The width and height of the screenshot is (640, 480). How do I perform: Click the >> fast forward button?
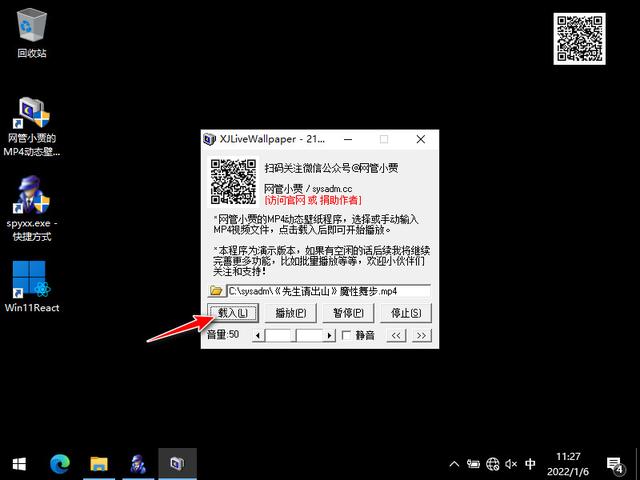click(x=422, y=336)
